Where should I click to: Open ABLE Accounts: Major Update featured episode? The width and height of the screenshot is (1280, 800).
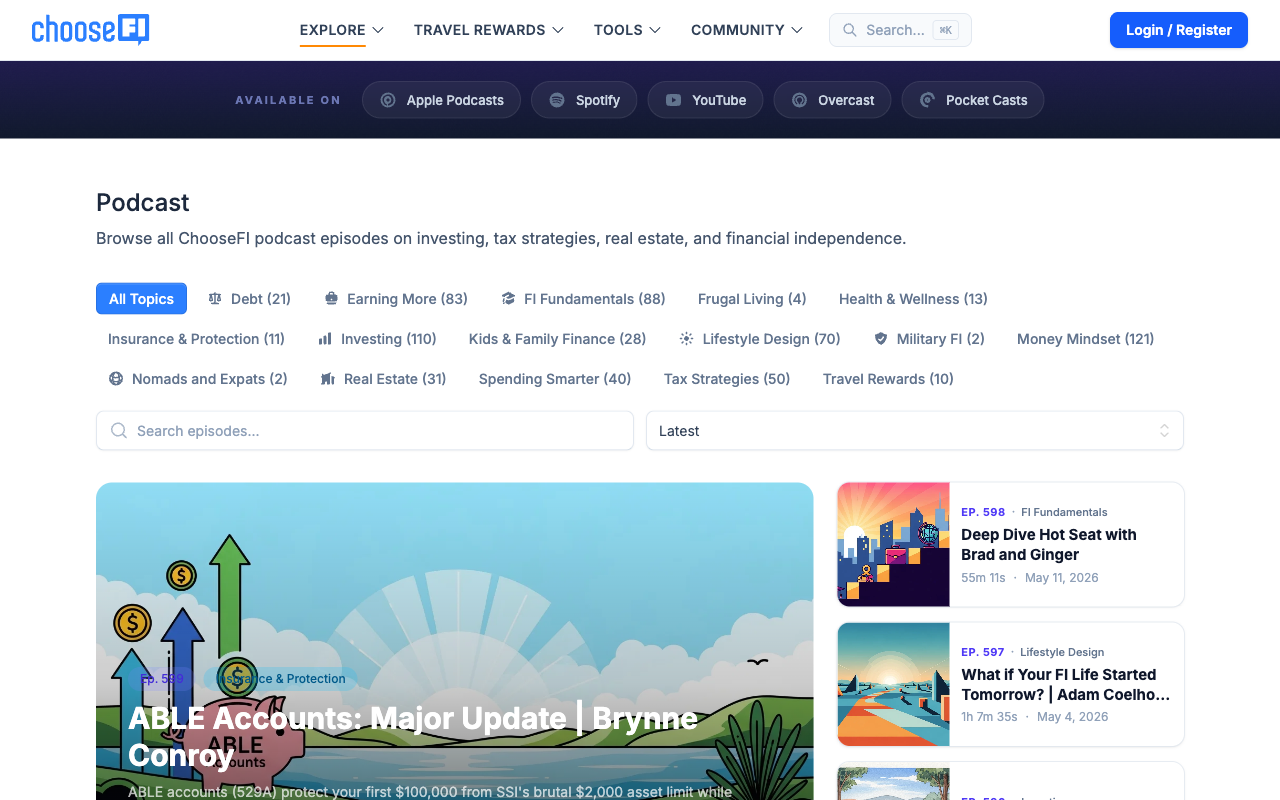(x=413, y=736)
